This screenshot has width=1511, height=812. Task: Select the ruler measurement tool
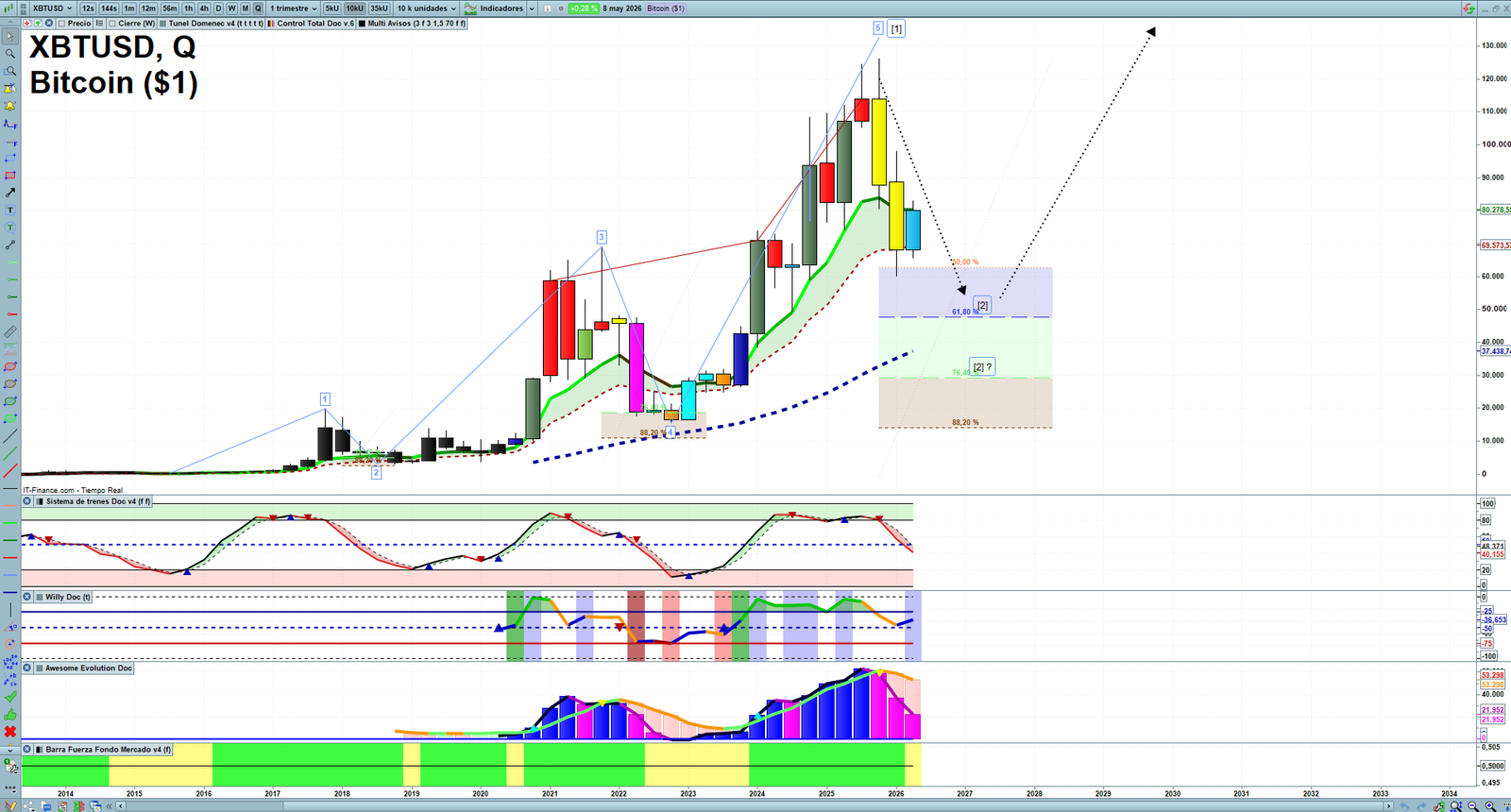[x=9, y=332]
